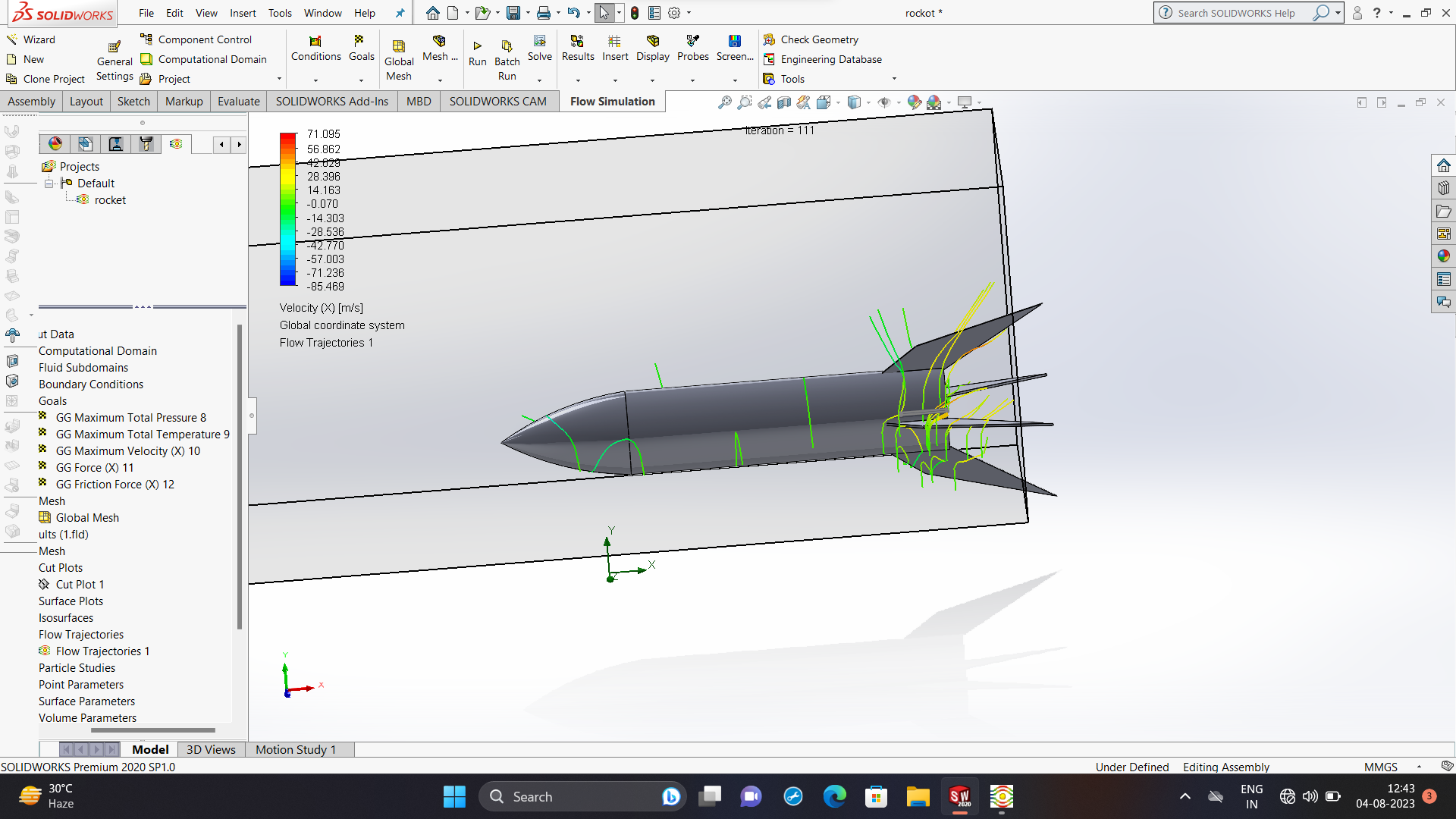The width and height of the screenshot is (1456, 819).
Task: Click the Run solver icon
Action: pos(477,47)
